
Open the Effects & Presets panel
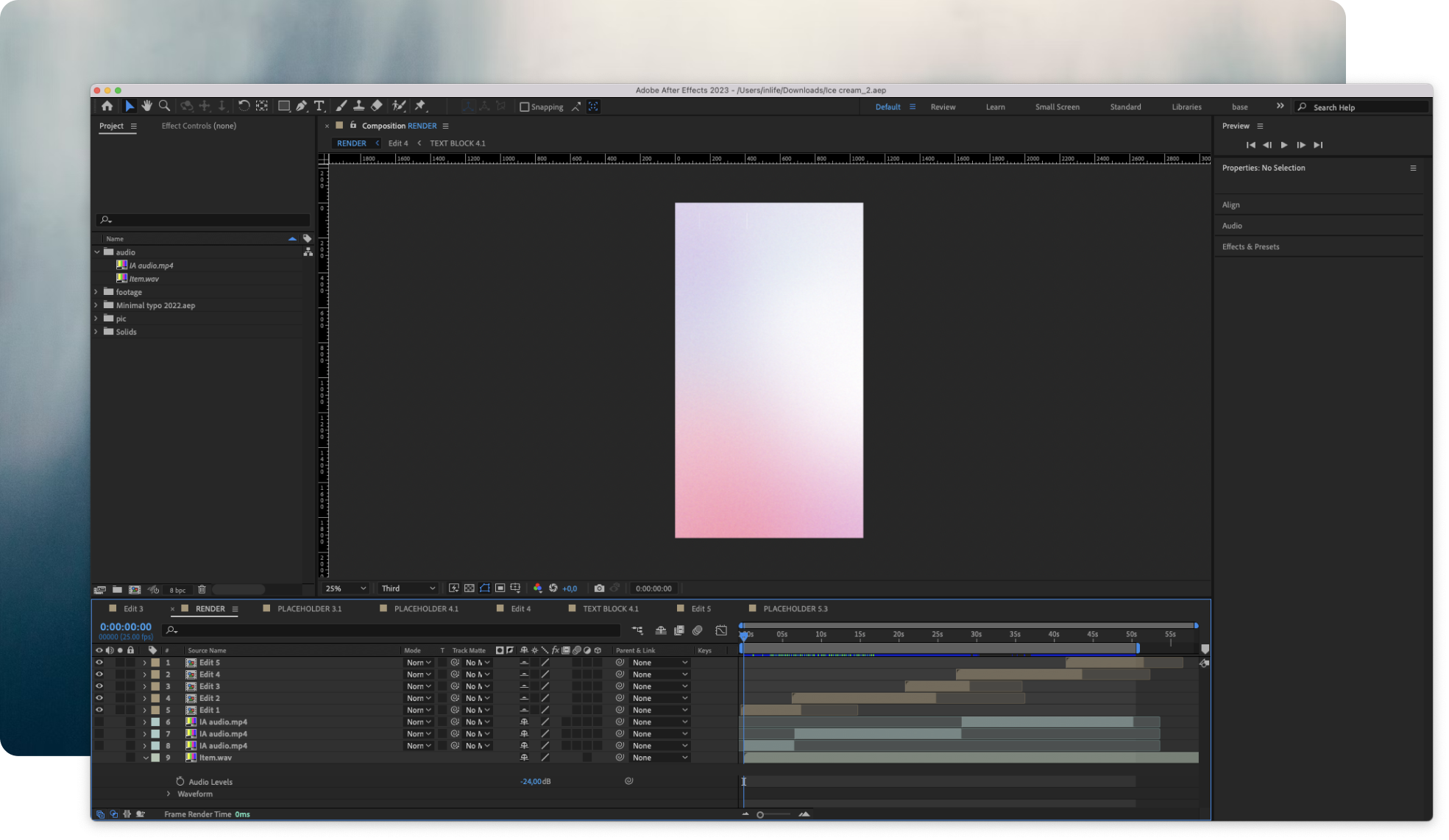[x=1250, y=246]
